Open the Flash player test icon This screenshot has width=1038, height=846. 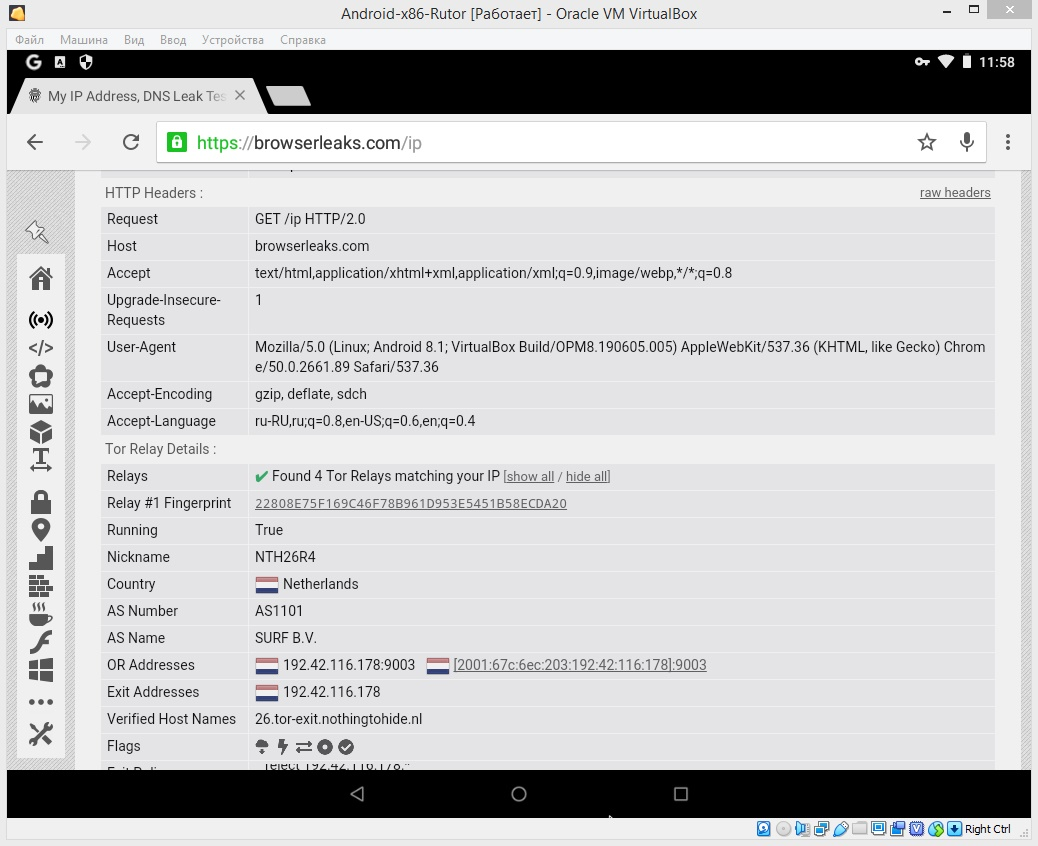coord(40,641)
